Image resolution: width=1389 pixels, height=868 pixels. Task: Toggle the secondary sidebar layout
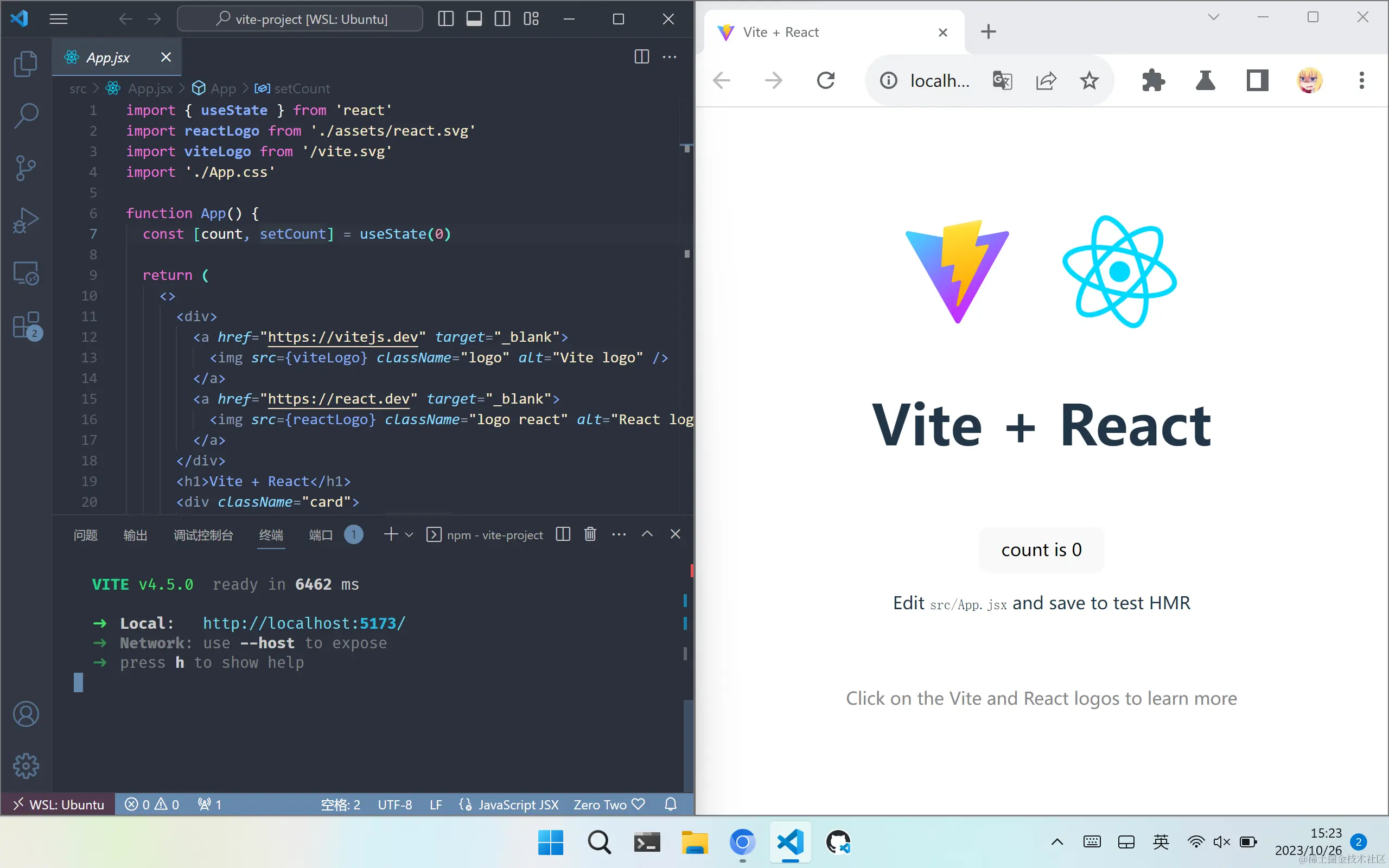(502, 19)
